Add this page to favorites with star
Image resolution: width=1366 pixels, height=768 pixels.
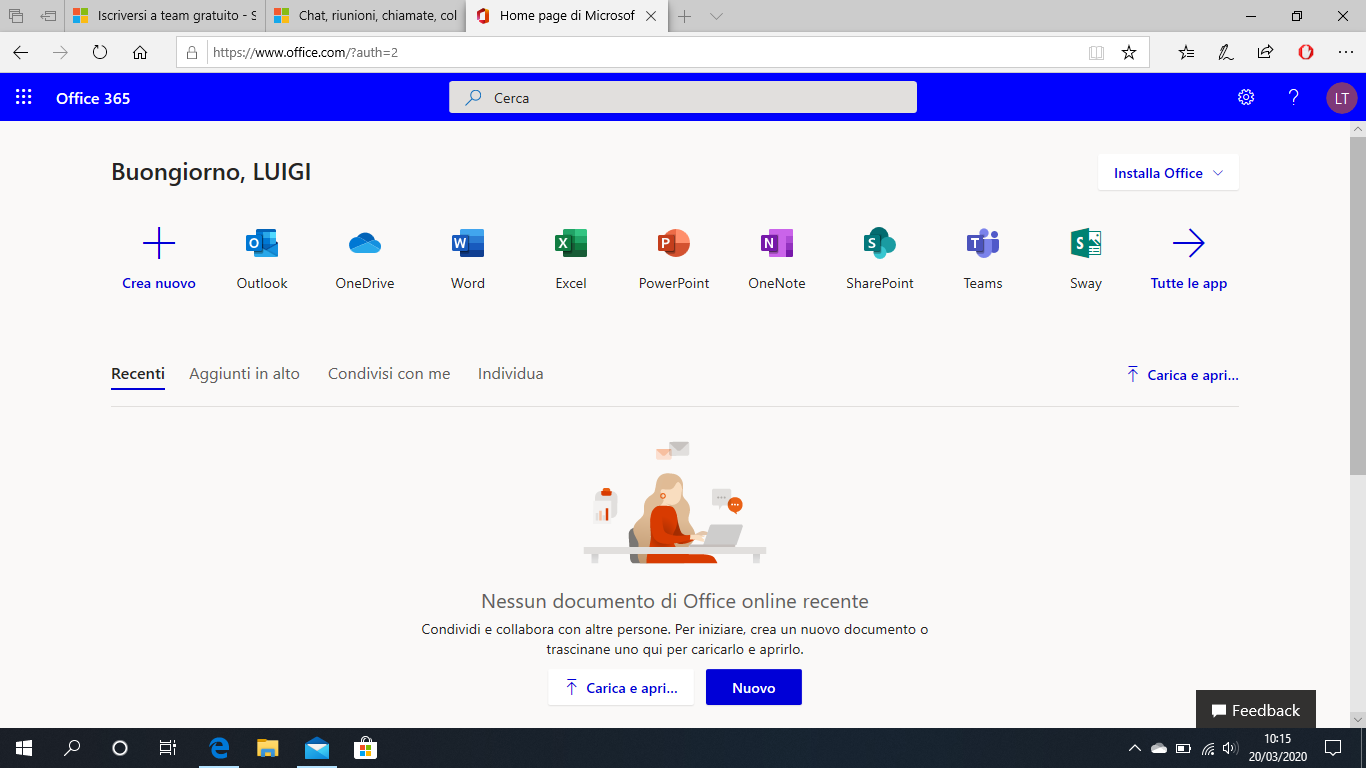pyautogui.click(x=1129, y=53)
